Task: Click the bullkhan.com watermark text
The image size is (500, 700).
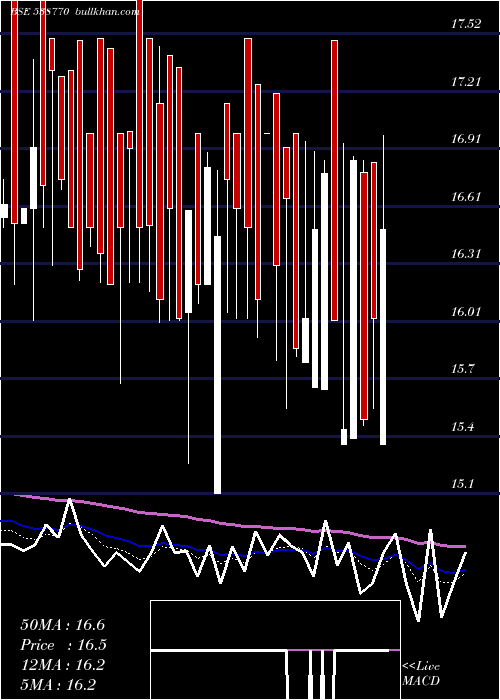Action: (x=108, y=12)
